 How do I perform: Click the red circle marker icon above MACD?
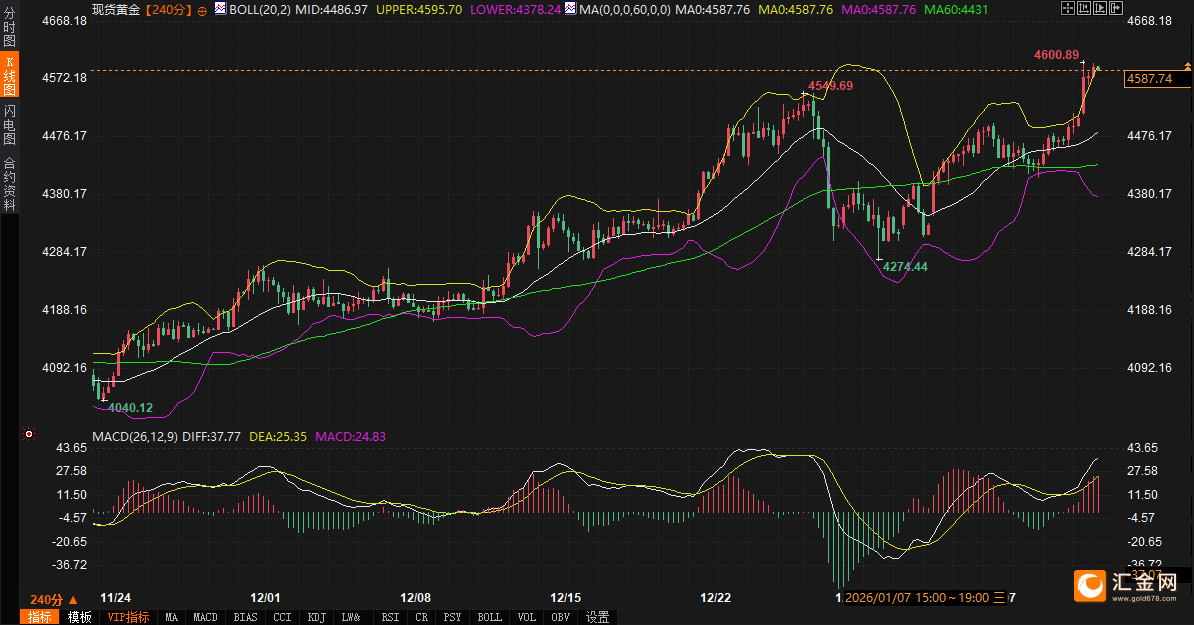coord(29,434)
